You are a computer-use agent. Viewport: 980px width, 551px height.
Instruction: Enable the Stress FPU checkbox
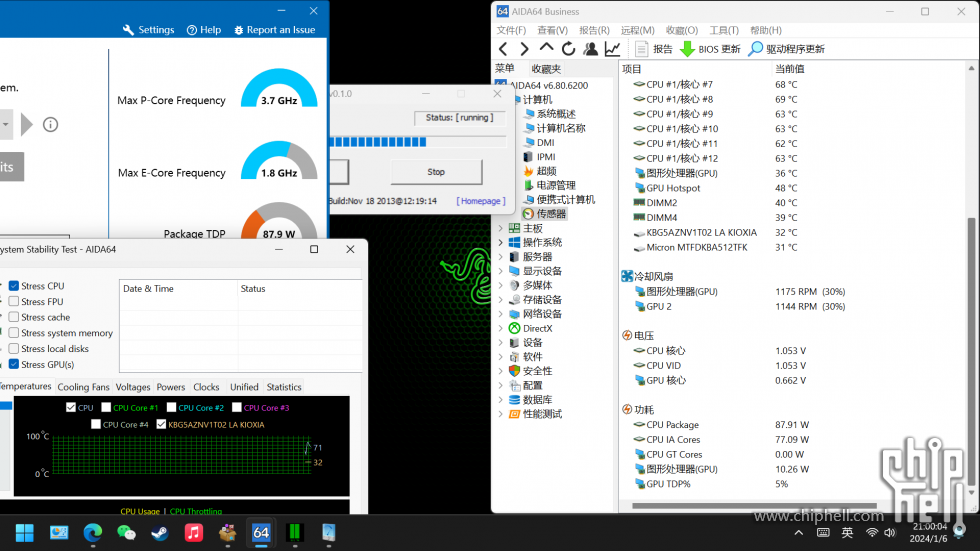click(14, 301)
